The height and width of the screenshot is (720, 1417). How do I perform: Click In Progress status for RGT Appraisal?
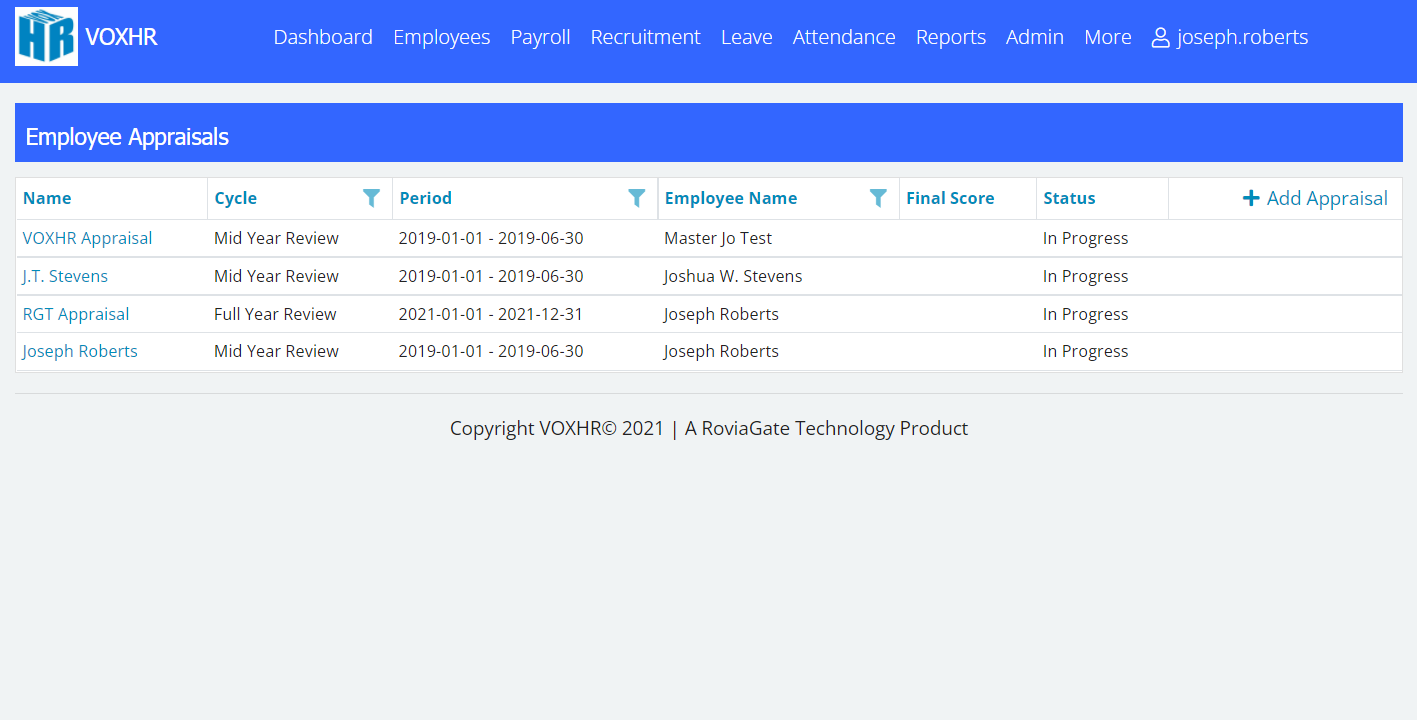tap(1086, 314)
